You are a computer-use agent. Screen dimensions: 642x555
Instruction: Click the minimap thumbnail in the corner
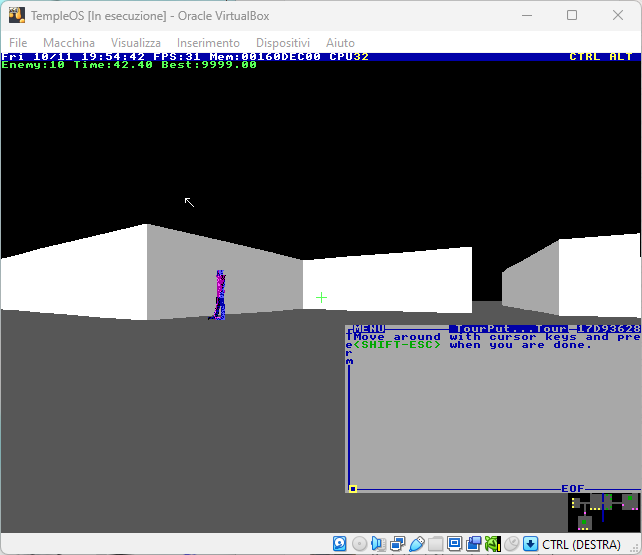[604, 511]
